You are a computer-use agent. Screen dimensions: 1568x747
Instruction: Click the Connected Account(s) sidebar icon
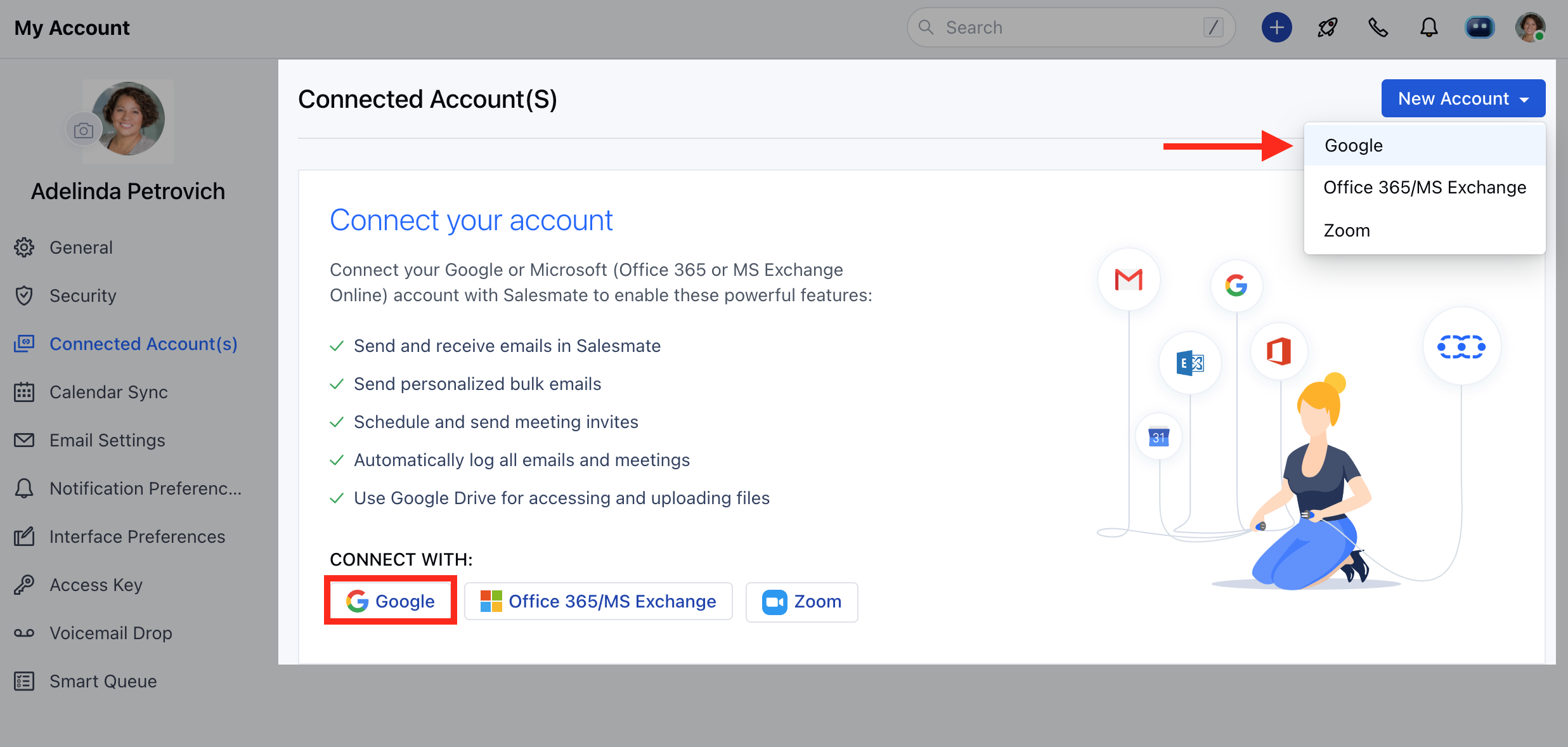pos(24,344)
